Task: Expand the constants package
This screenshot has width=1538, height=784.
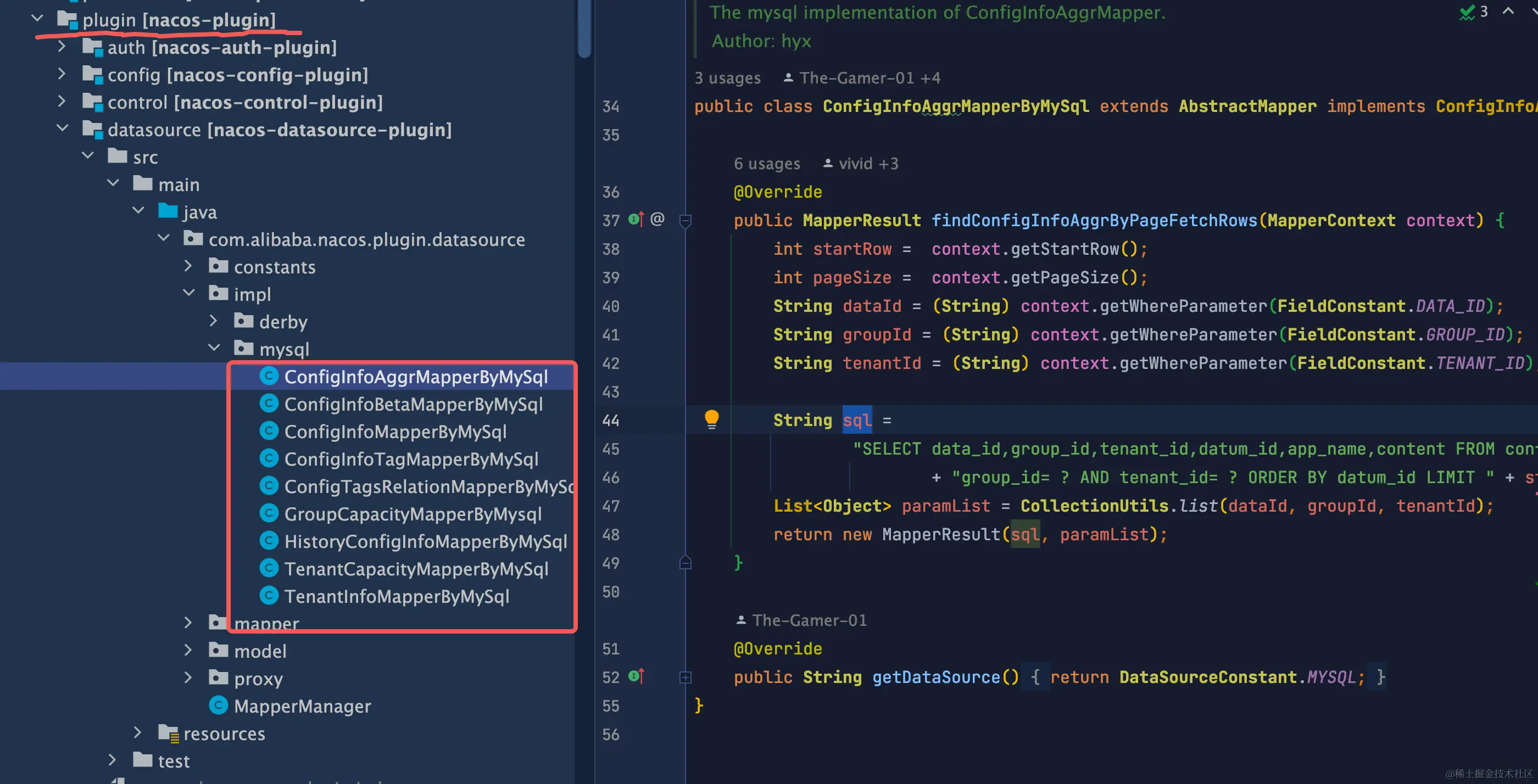Action: (188, 266)
